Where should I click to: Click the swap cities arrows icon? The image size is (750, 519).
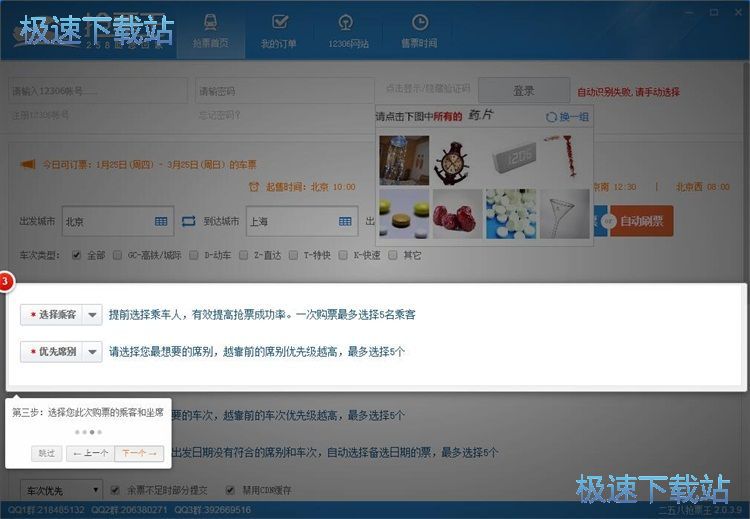pyautogui.click(x=188, y=221)
